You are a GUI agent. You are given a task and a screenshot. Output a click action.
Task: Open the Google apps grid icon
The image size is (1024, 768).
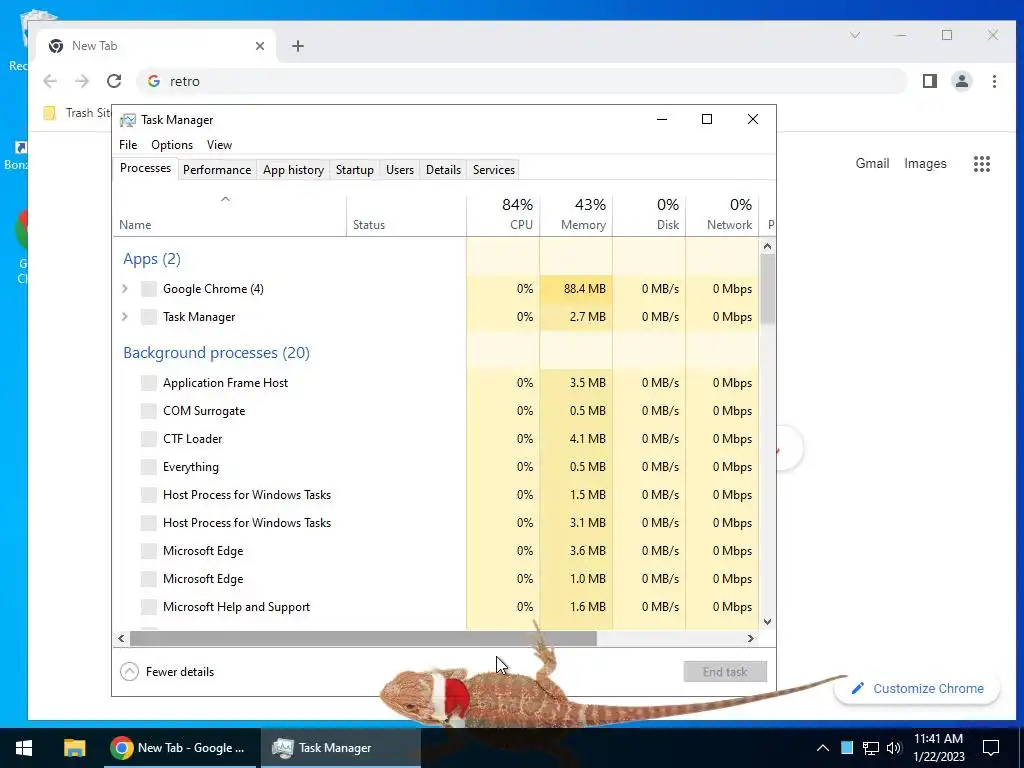point(982,164)
